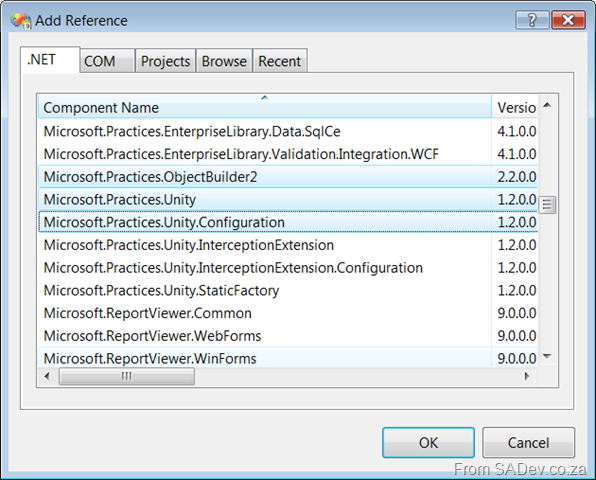Sort by Version column header
This screenshot has width=596, height=480.
[516, 107]
